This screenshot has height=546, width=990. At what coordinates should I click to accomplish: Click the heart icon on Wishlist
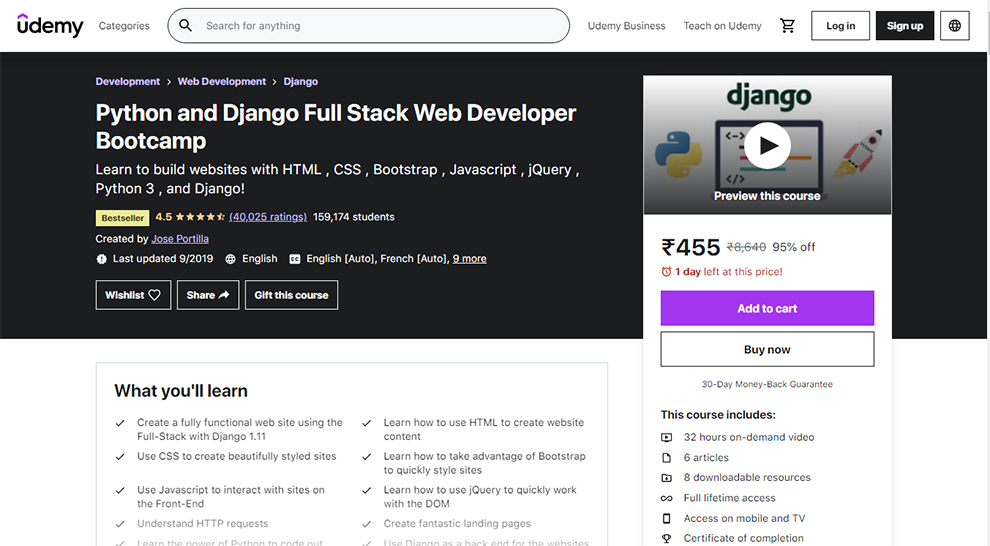[x=155, y=295]
